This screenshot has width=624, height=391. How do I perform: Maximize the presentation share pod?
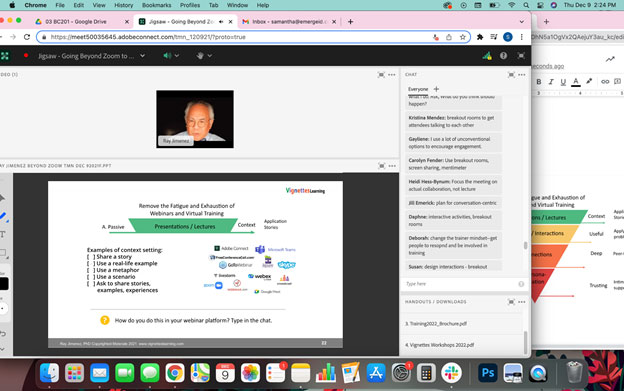pyautogui.click(x=382, y=166)
